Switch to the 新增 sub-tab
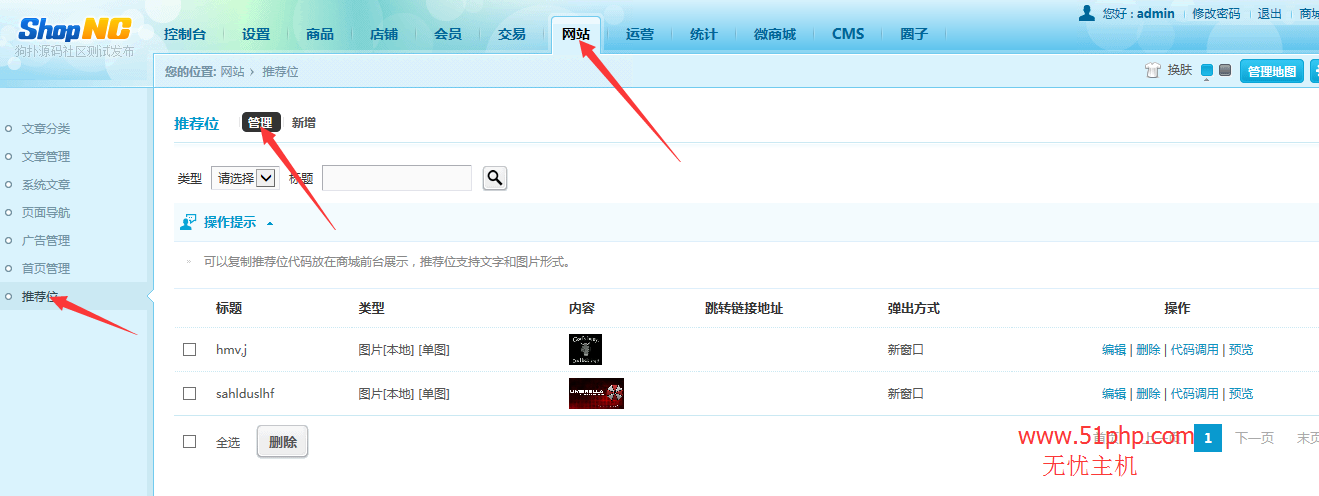This screenshot has height=496, width=1319. point(304,123)
